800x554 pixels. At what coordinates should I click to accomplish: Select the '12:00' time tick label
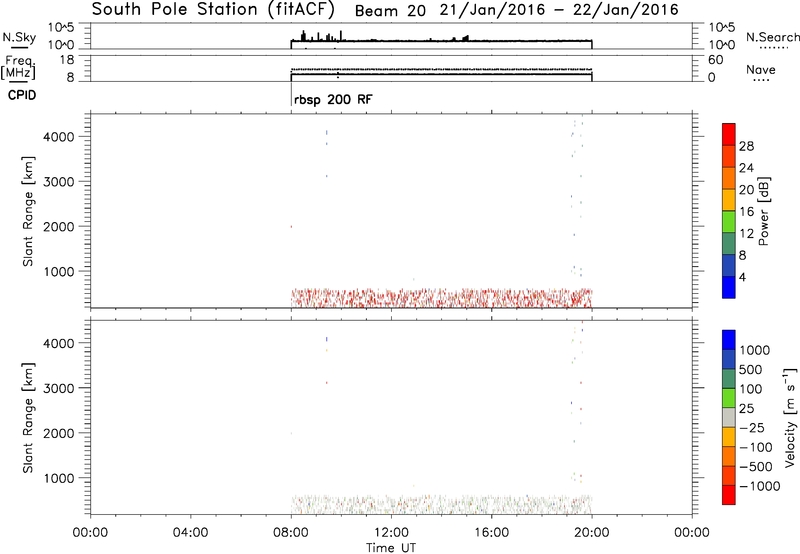coord(391,533)
